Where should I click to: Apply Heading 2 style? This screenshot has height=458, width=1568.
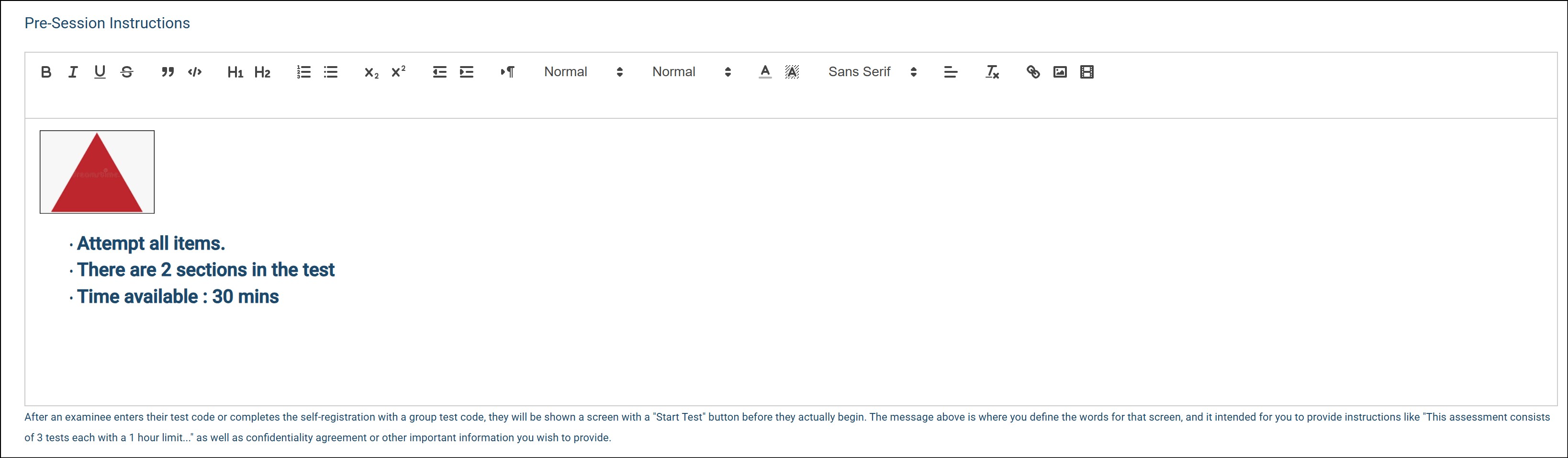pyautogui.click(x=262, y=72)
